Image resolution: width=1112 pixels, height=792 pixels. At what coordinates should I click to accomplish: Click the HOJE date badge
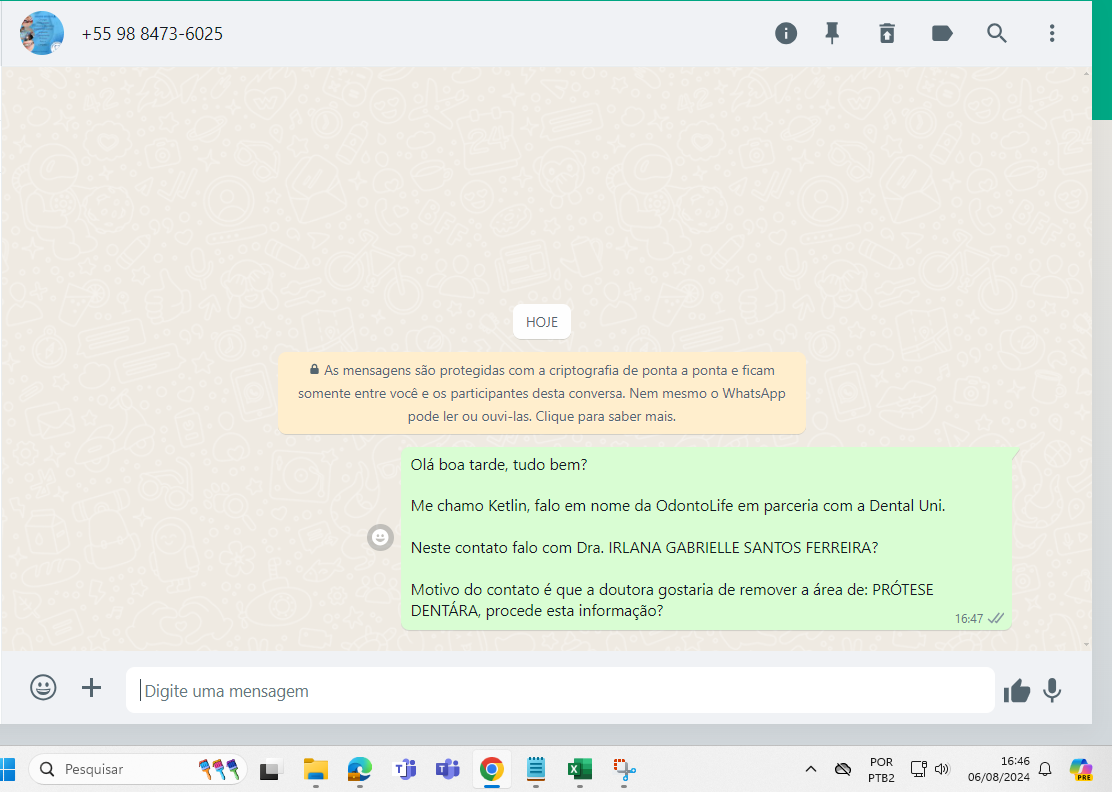(542, 322)
